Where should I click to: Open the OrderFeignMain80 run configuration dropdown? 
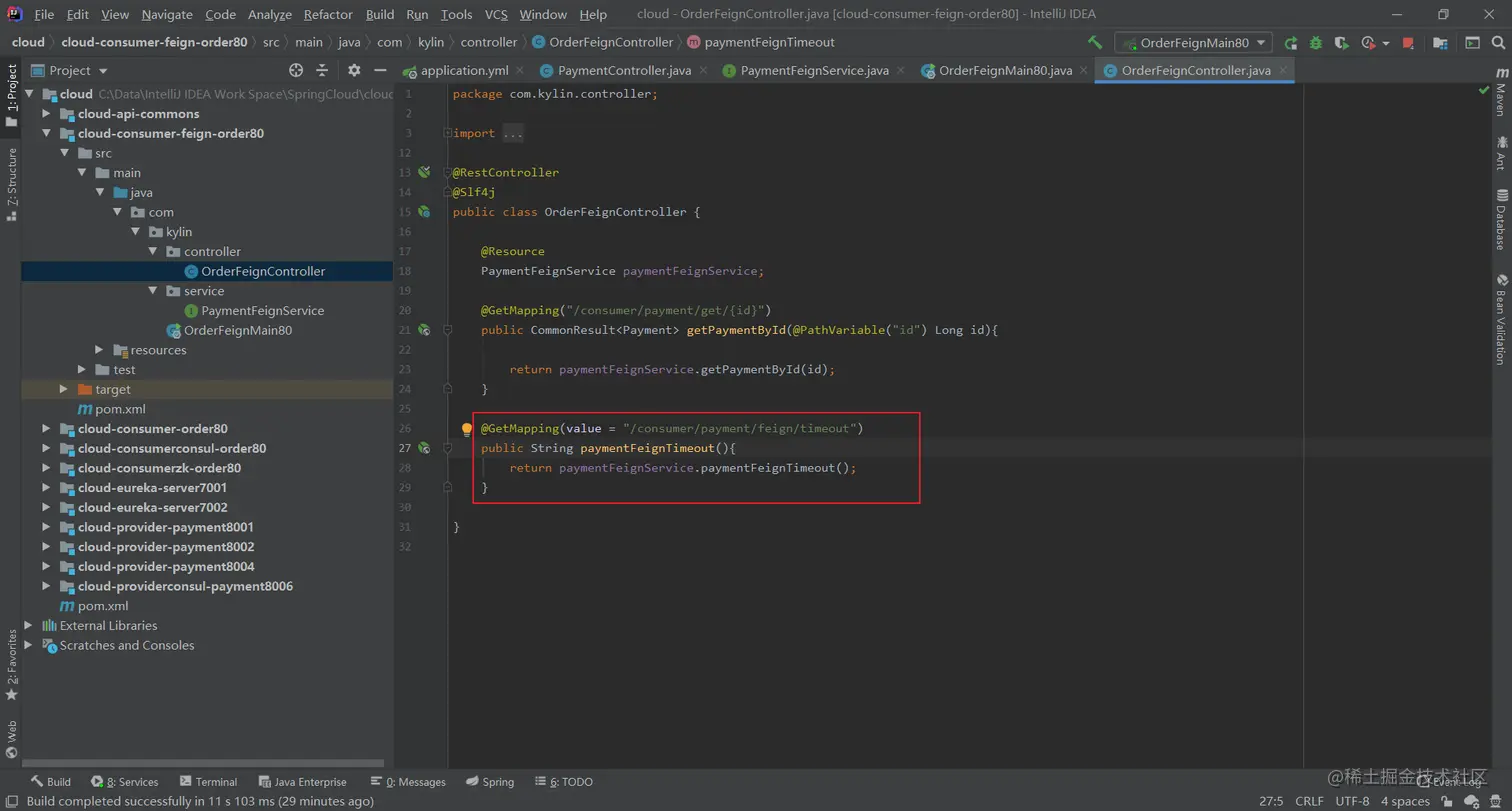coord(1193,43)
